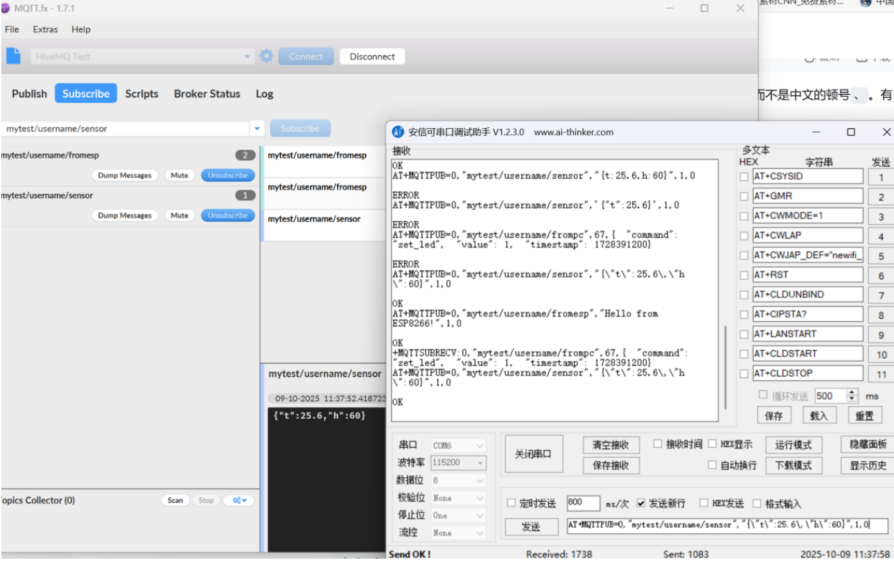This screenshot has width=894, height=561.
Task: Click the Ai-Thinker serial tool logo icon
Action: click(398, 132)
